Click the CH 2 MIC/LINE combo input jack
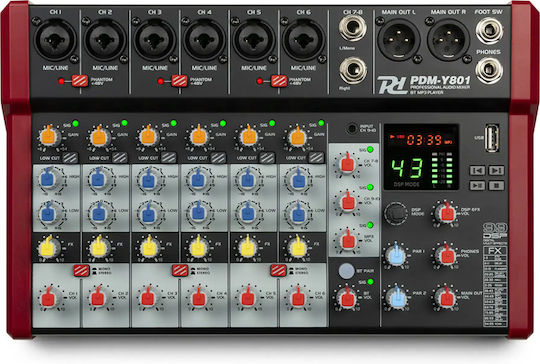This screenshot has width=540, height=364. [x=105, y=40]
